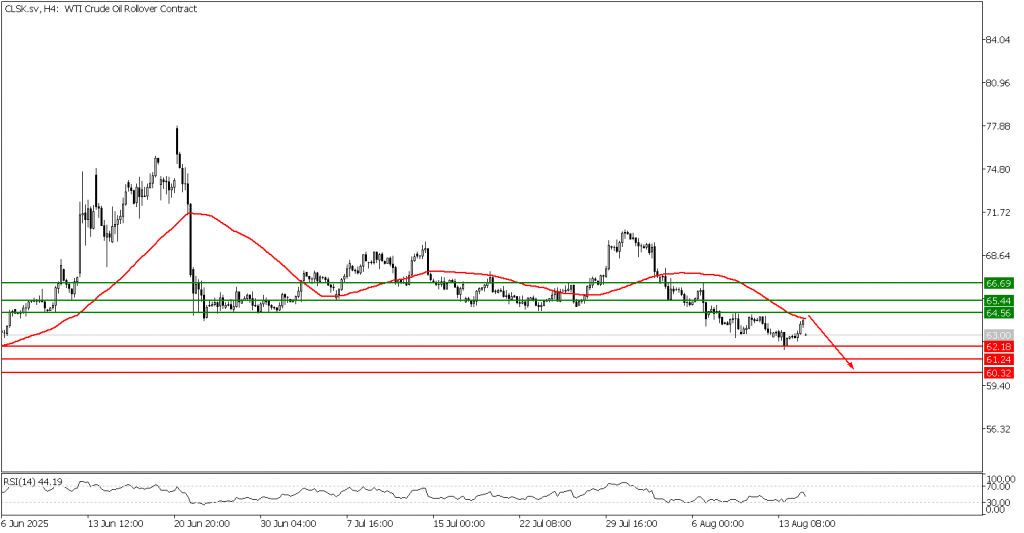Viewport: 1024px width, 533px height.
Task: Click the 29 Jul 16:00 time label
Action: click(x=632, y=524)
